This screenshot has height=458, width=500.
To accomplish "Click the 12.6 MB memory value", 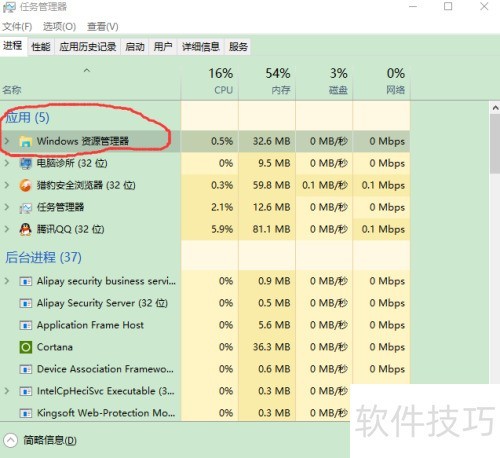I will pyautogui.click(x=271, y=207).
